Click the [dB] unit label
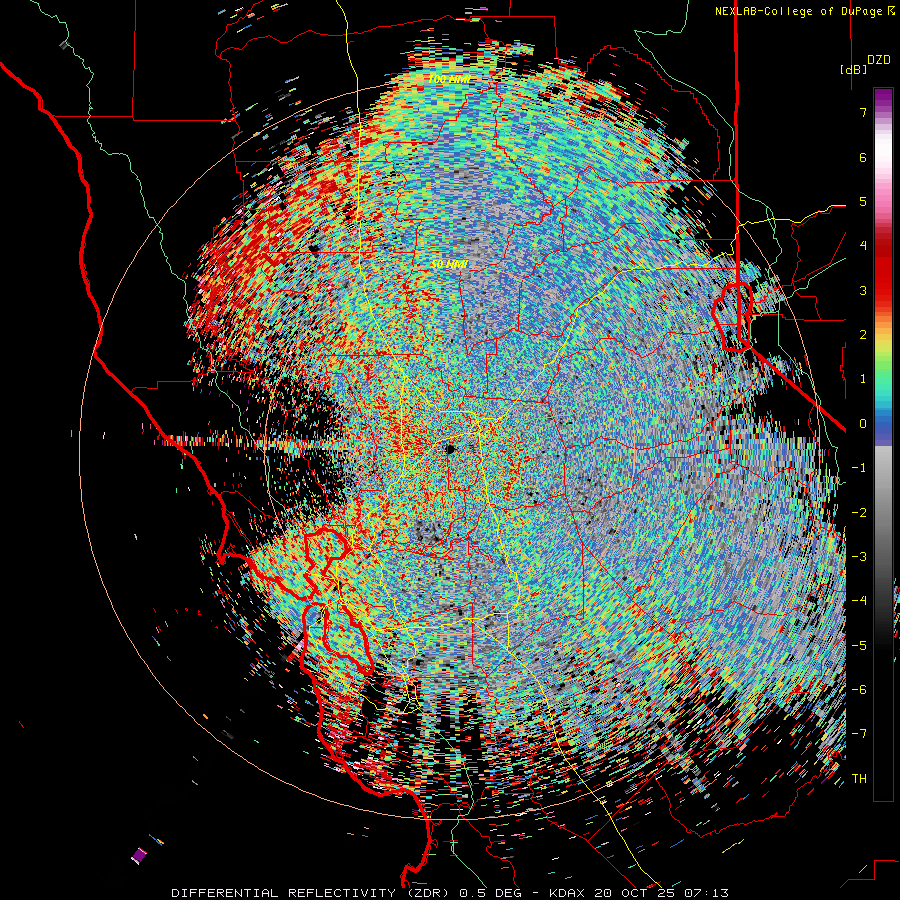 [853, 70]
